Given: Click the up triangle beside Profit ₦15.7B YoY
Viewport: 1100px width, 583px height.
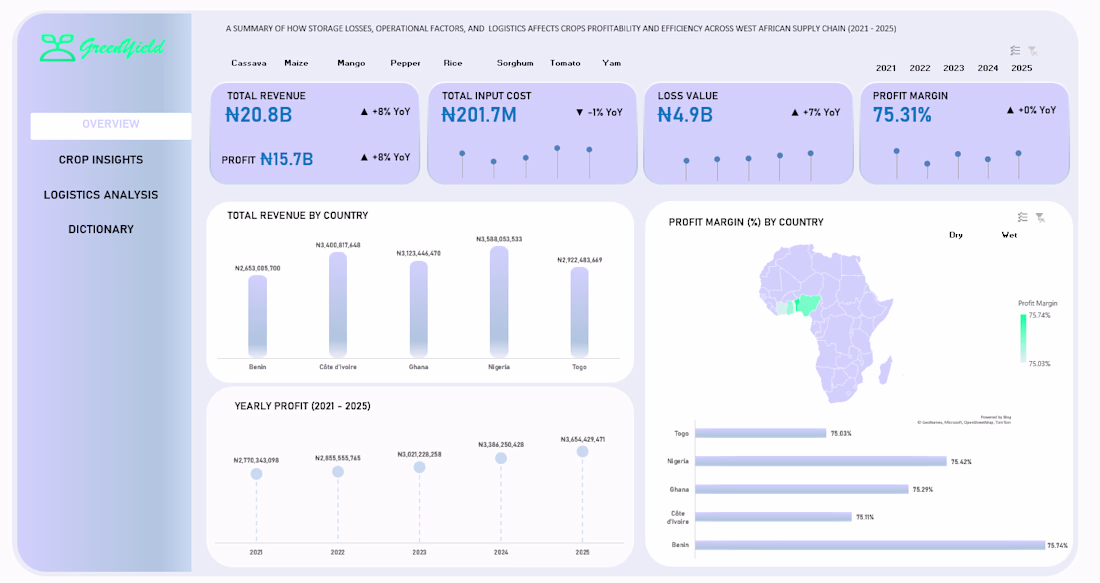Looking at the screenshot, I should click(x=364, y=157).
